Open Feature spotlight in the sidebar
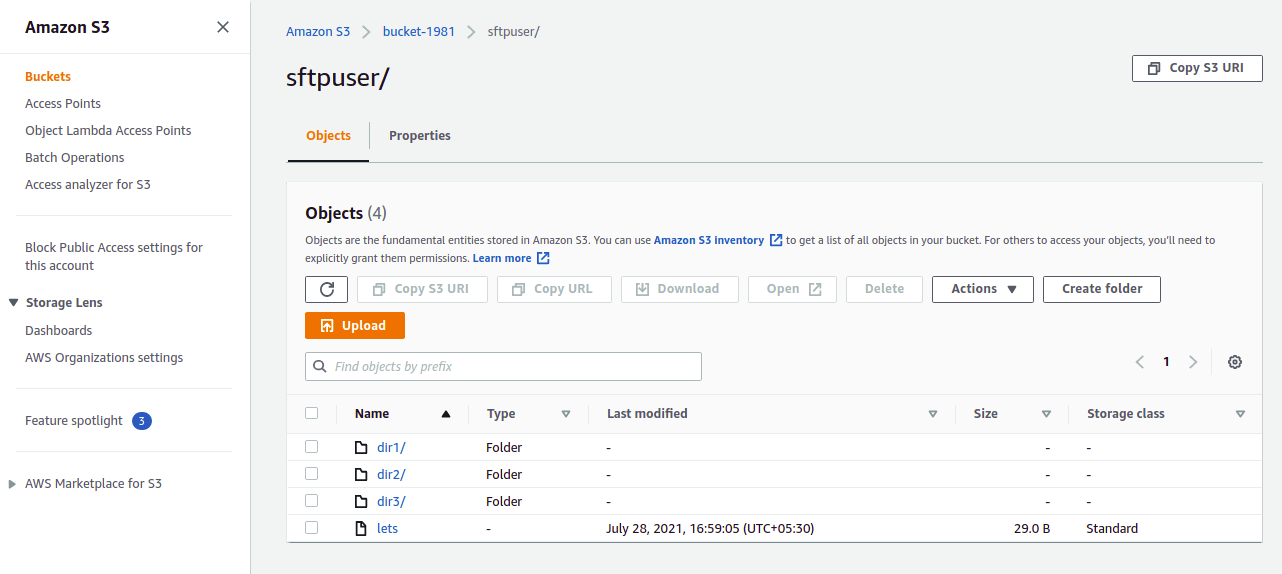This screenshot has height=574, width=1282. pyautogui.click(x=74, y=421)
